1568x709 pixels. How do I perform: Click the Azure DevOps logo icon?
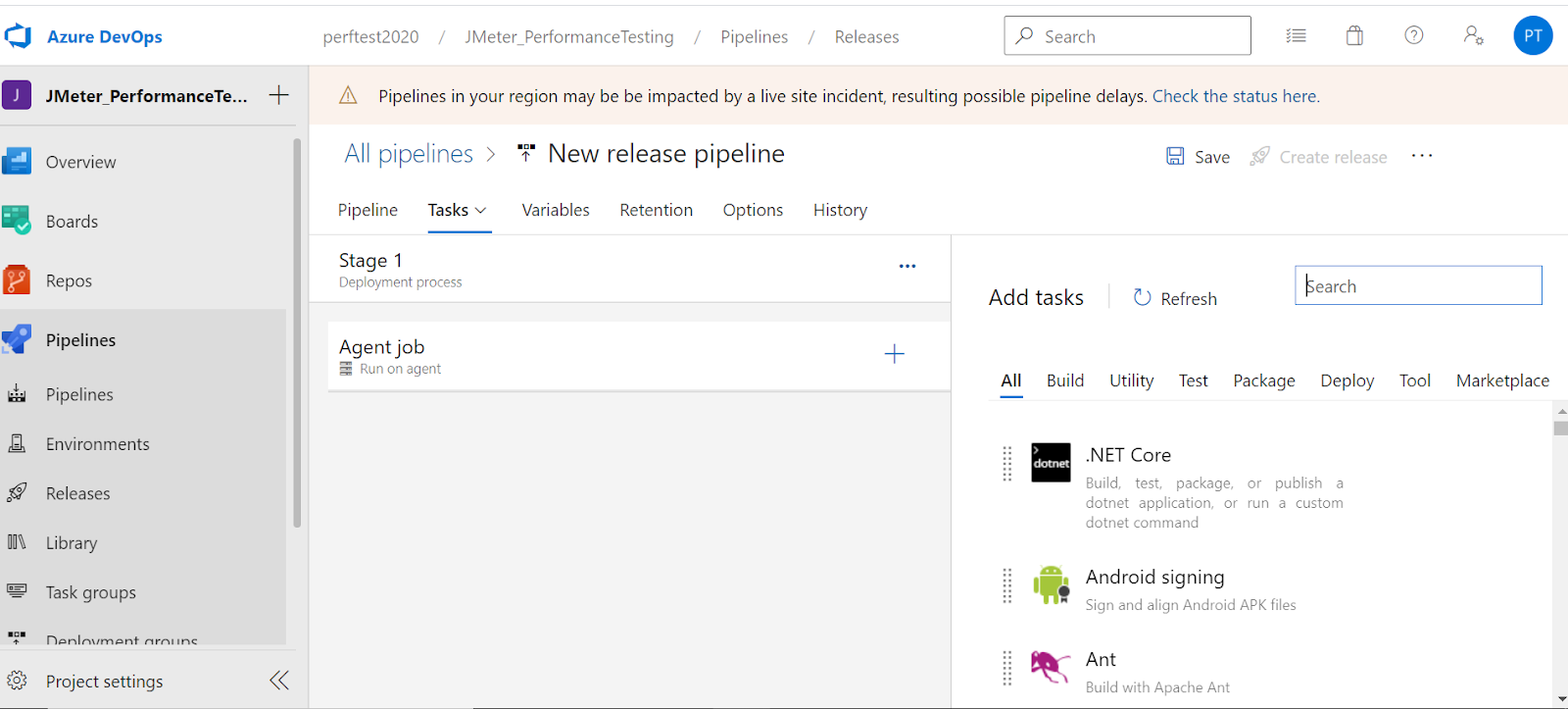click(x=18, y=36)
